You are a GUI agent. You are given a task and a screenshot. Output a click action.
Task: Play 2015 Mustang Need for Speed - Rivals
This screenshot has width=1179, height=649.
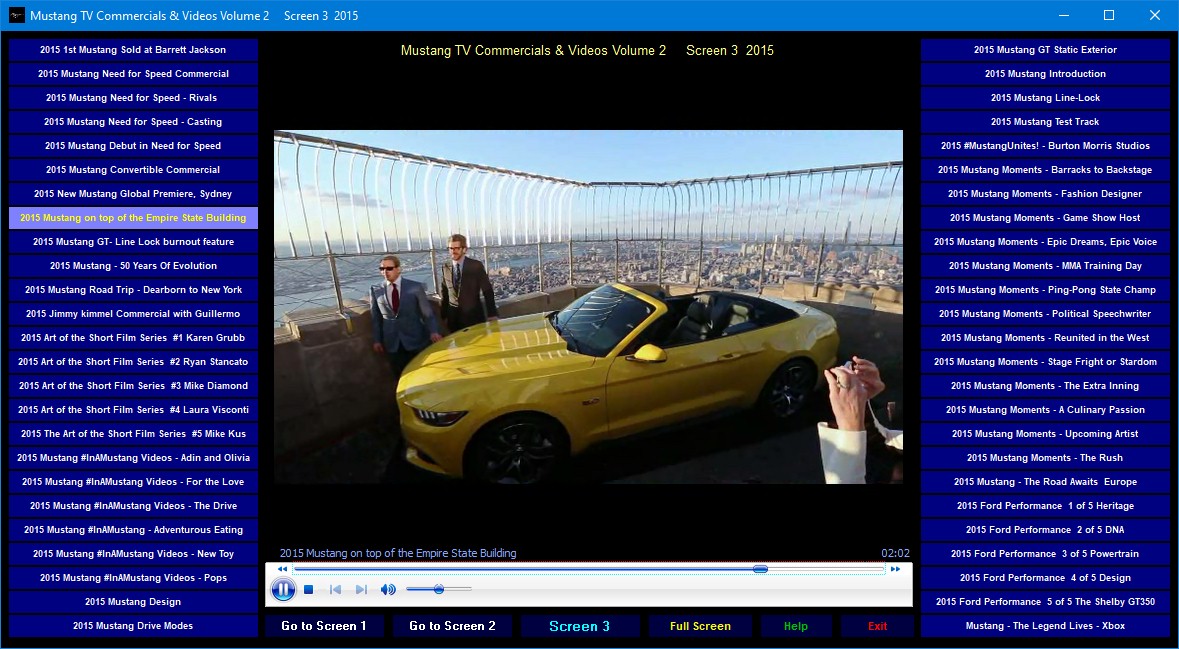point(133,98)
